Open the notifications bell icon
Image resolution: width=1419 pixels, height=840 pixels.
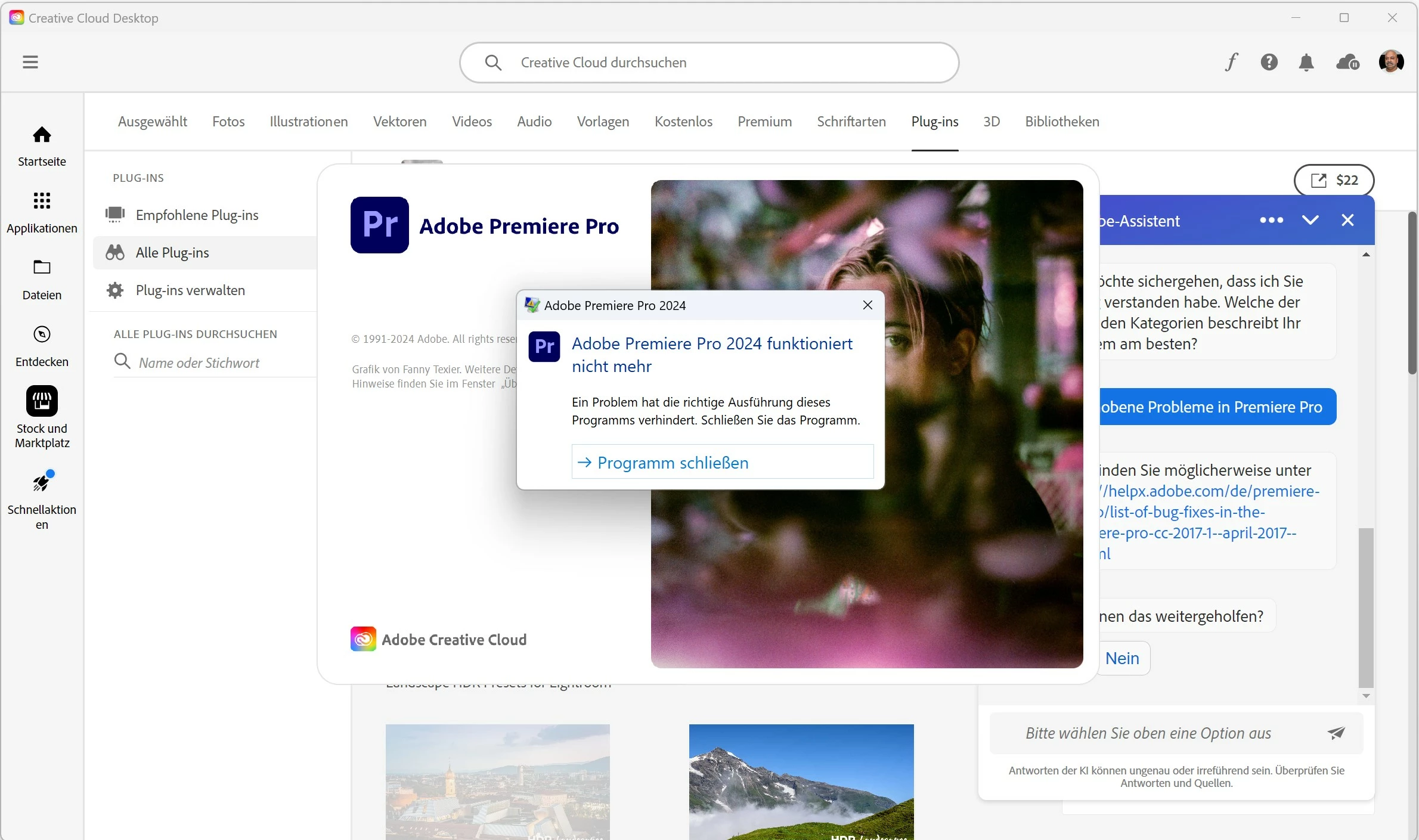1306,62
